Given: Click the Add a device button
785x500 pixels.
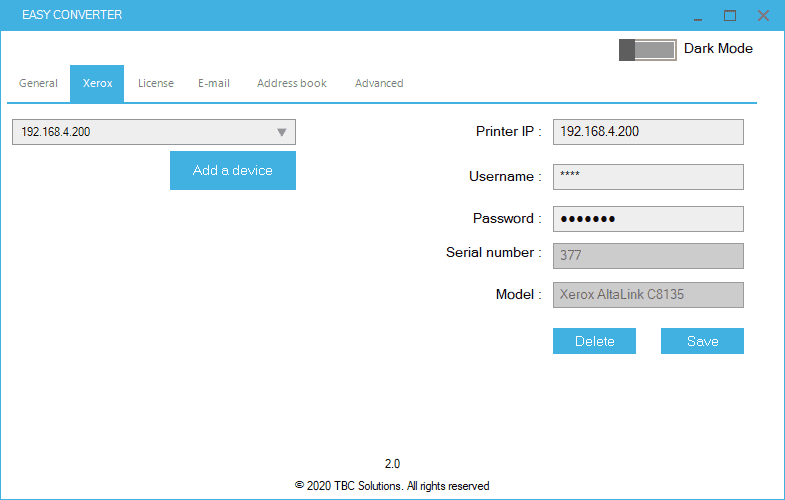Looking at the screenshot, I should point(233,171).
